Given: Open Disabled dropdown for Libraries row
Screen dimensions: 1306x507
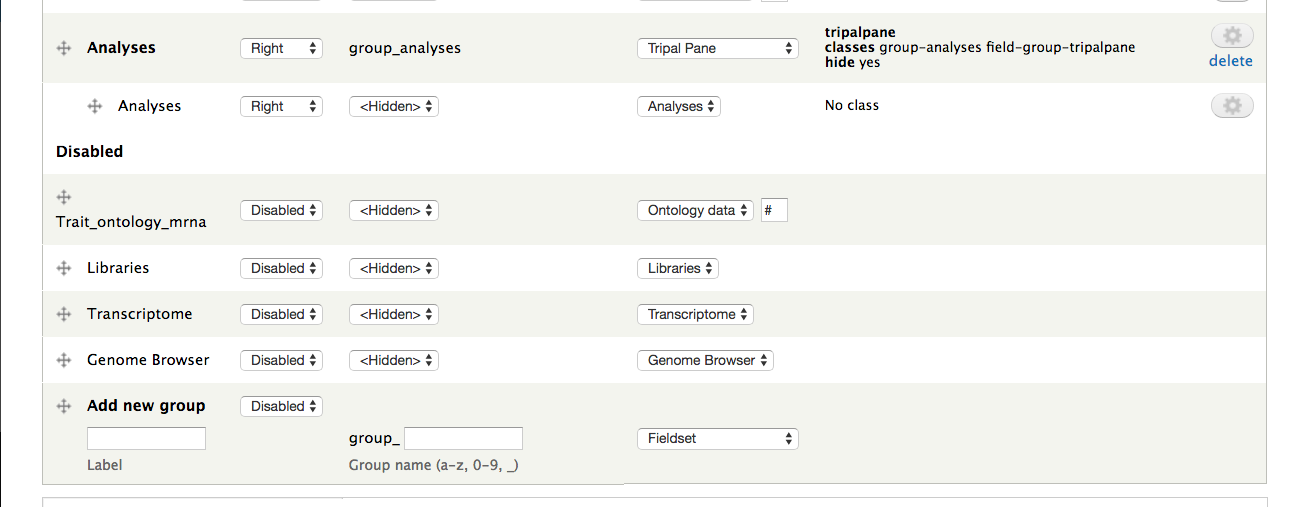Looking at the screenshot, I should coord(281,268).
